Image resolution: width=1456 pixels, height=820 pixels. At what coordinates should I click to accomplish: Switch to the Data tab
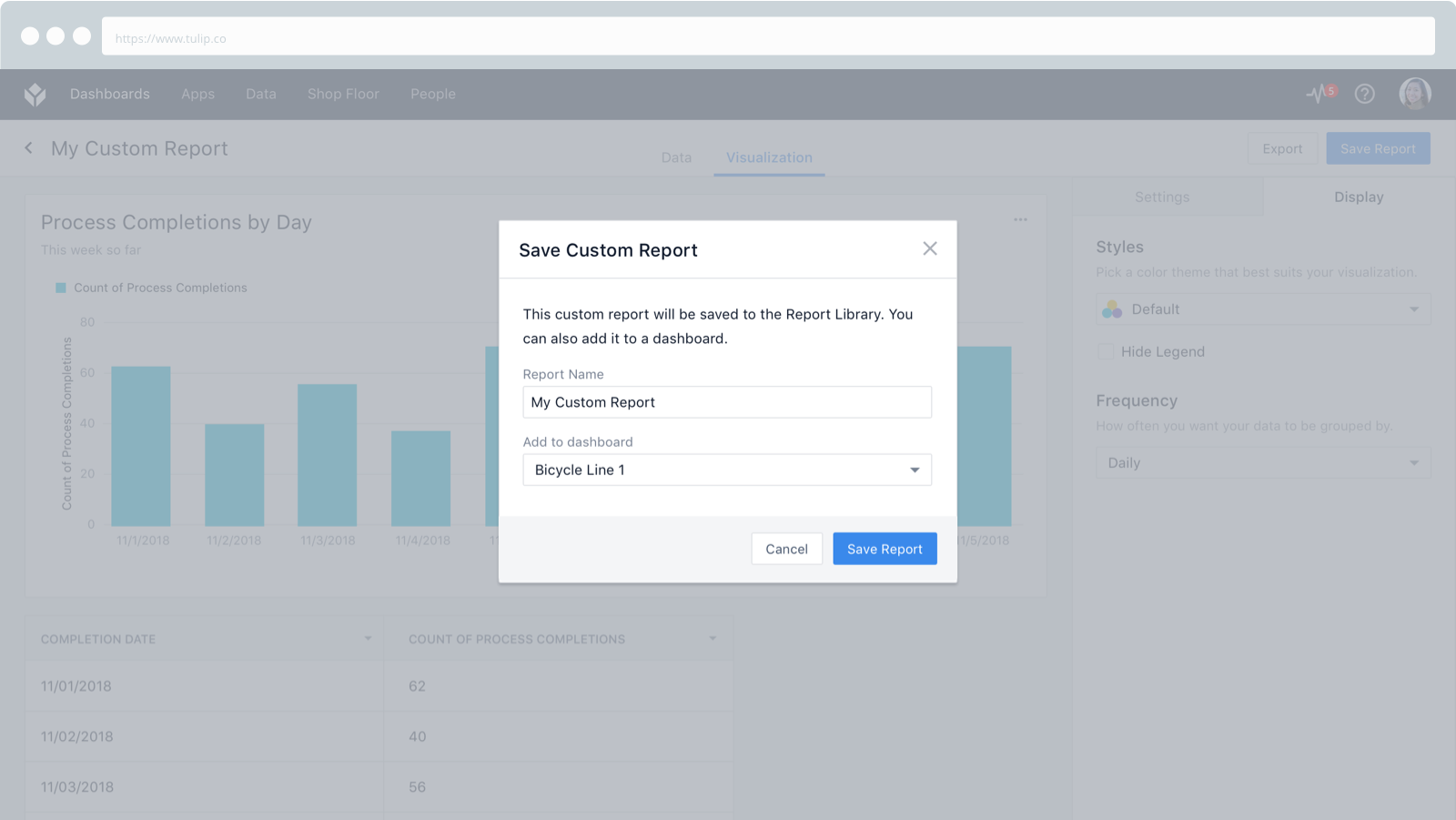[x=676, y=157]
